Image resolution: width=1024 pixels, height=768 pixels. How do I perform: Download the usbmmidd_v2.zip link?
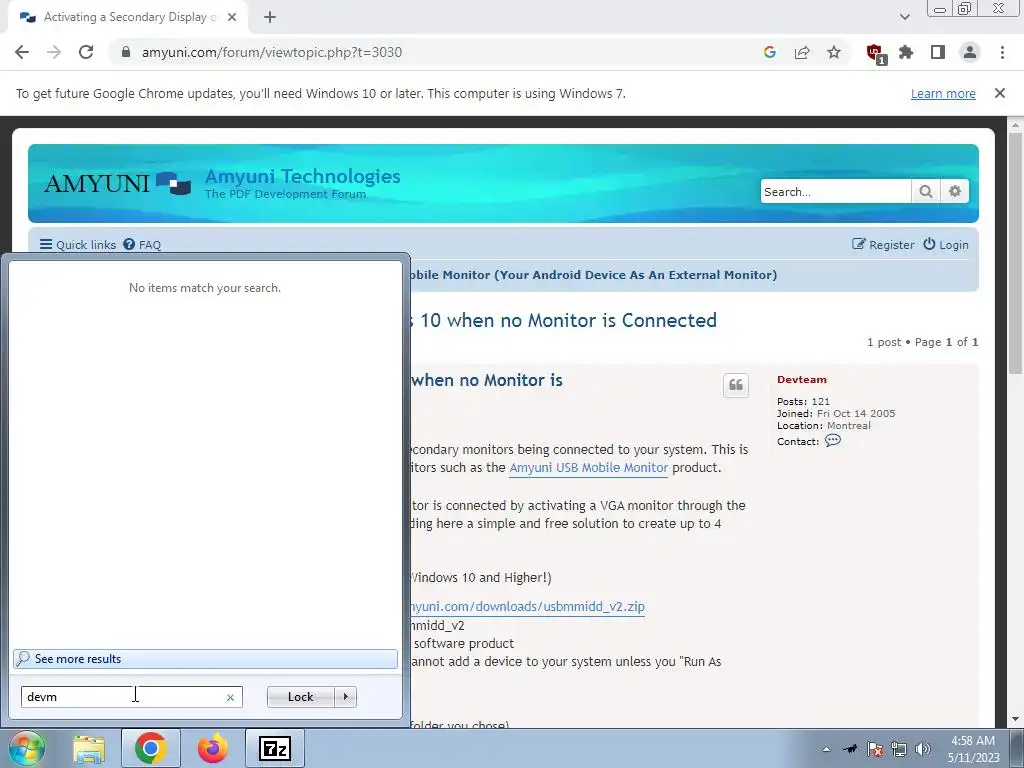pyautogui.click(x=527, y=607)
